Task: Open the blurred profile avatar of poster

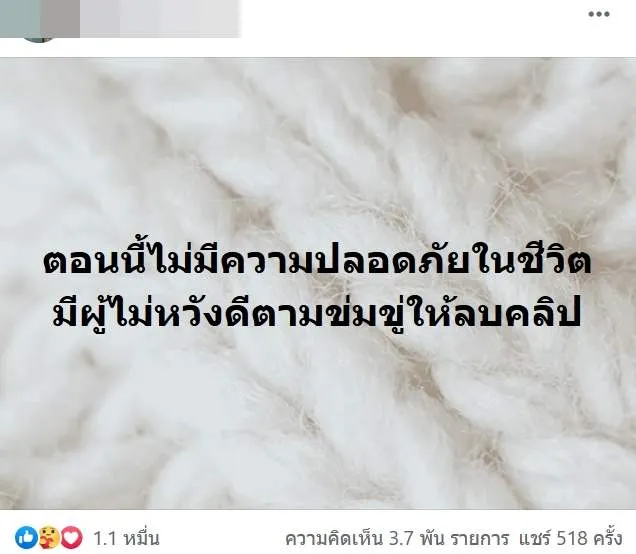Action: 39,20
